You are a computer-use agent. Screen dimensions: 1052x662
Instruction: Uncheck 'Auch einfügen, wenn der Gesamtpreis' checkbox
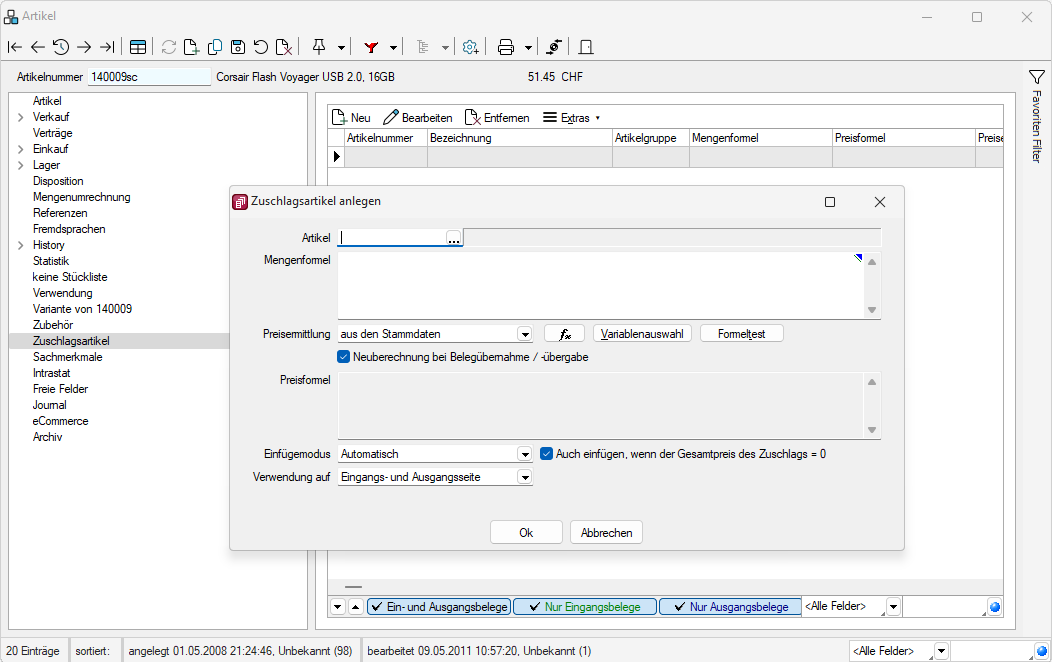coord(546,454)
